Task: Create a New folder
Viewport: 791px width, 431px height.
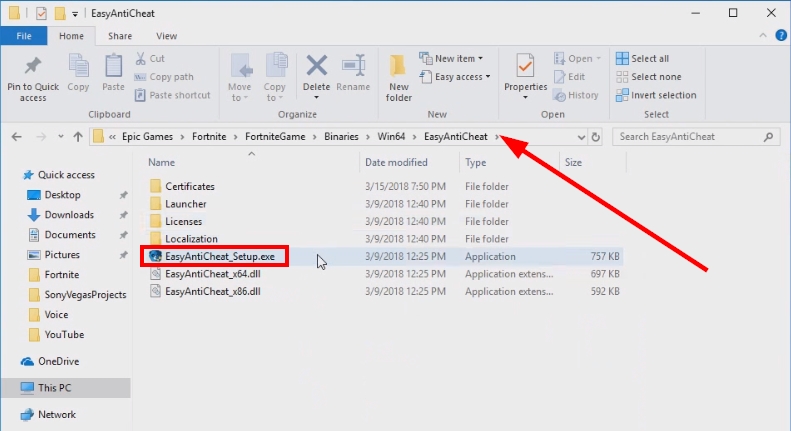Action: pos(399,78)
